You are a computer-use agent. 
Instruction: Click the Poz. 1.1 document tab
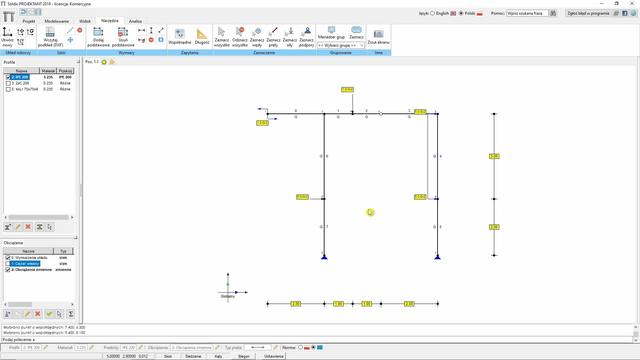tap(92, 62)
